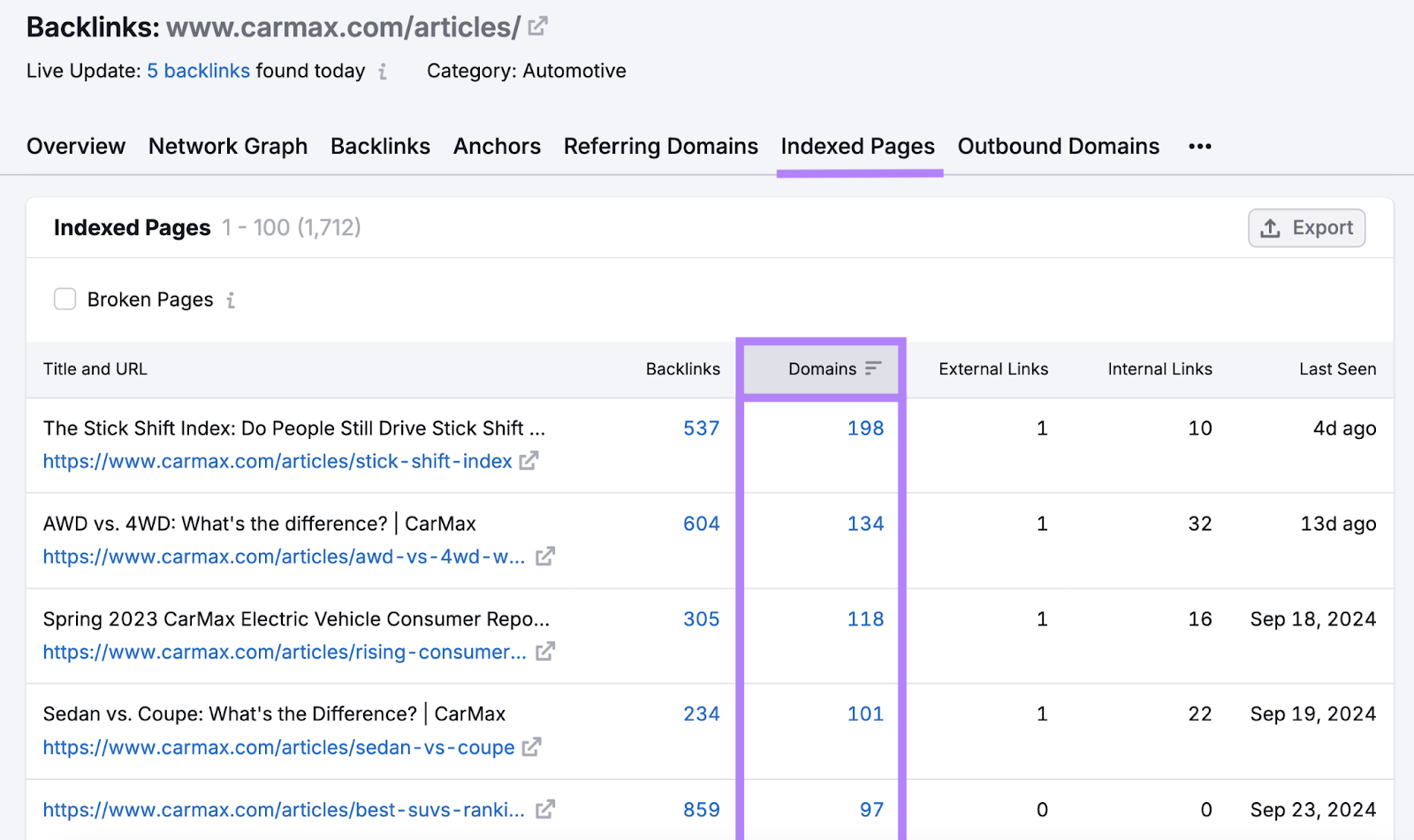This screenshot has height=840, width=1414.
Task: Click the info icon beside Live Update
Action: 384,72
